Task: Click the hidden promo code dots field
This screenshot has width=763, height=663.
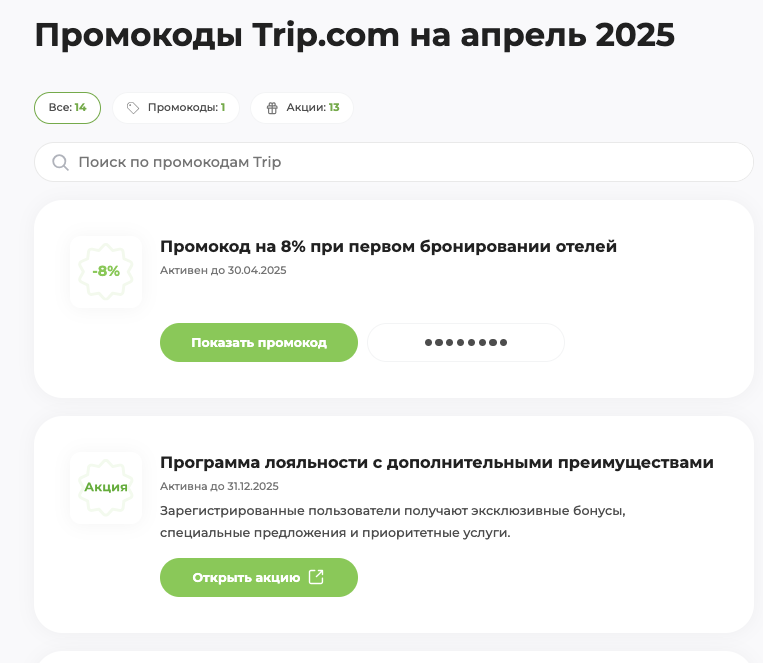Action: tap(466, 342)
